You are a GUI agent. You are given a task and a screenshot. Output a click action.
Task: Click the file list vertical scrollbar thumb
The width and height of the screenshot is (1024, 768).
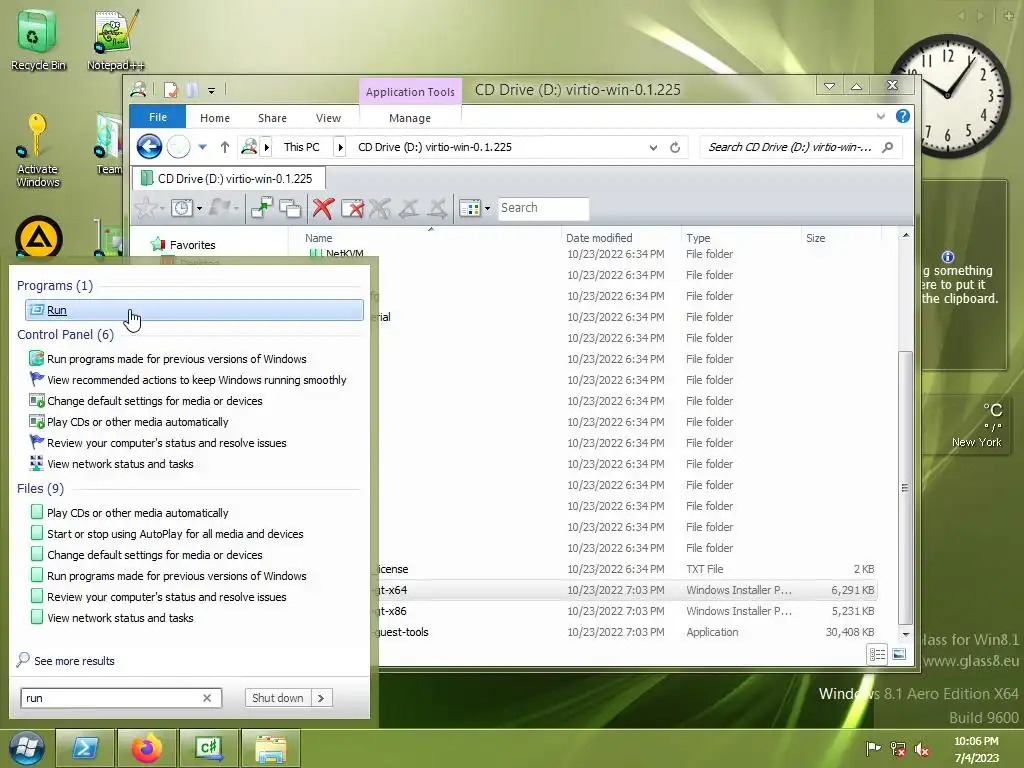click(x=905, y=487)
